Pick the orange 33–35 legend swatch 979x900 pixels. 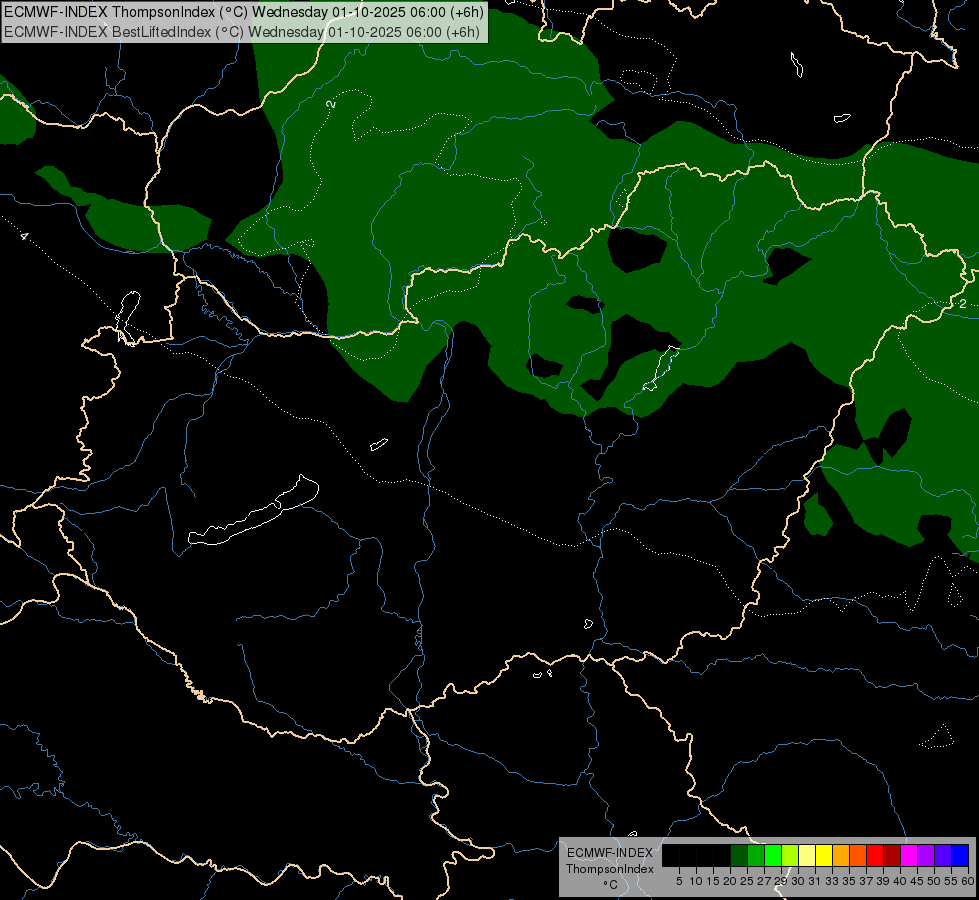[x=841, y=855]
